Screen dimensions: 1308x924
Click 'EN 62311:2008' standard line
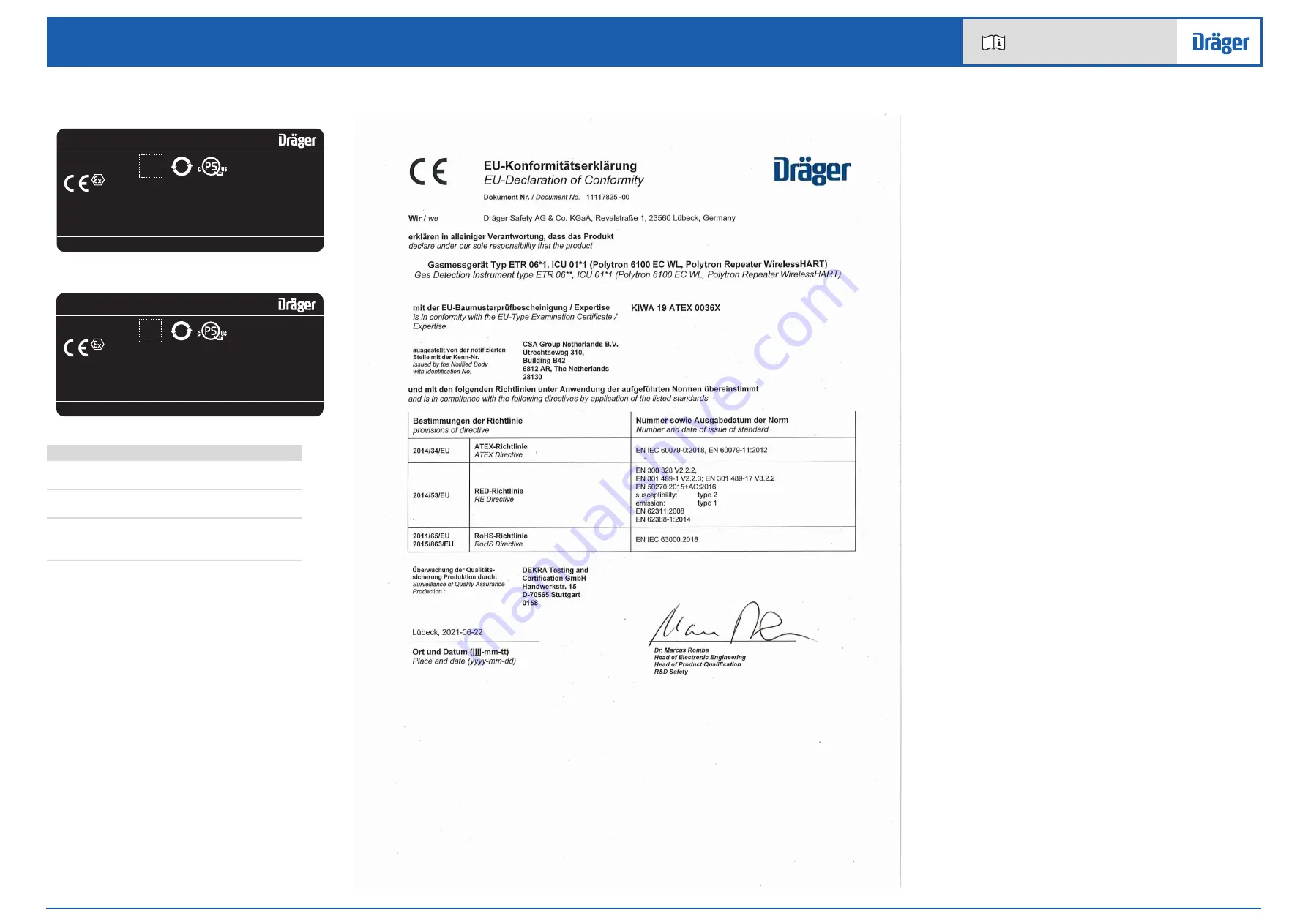(x=659, y=511)
